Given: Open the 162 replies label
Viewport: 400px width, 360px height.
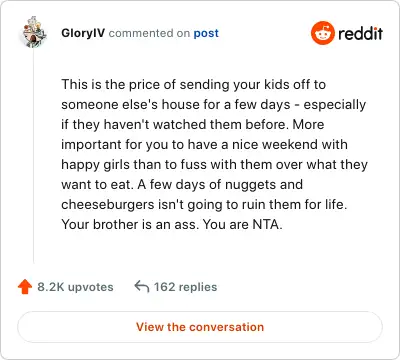Looking at the screenshot, I should (185, 287).
